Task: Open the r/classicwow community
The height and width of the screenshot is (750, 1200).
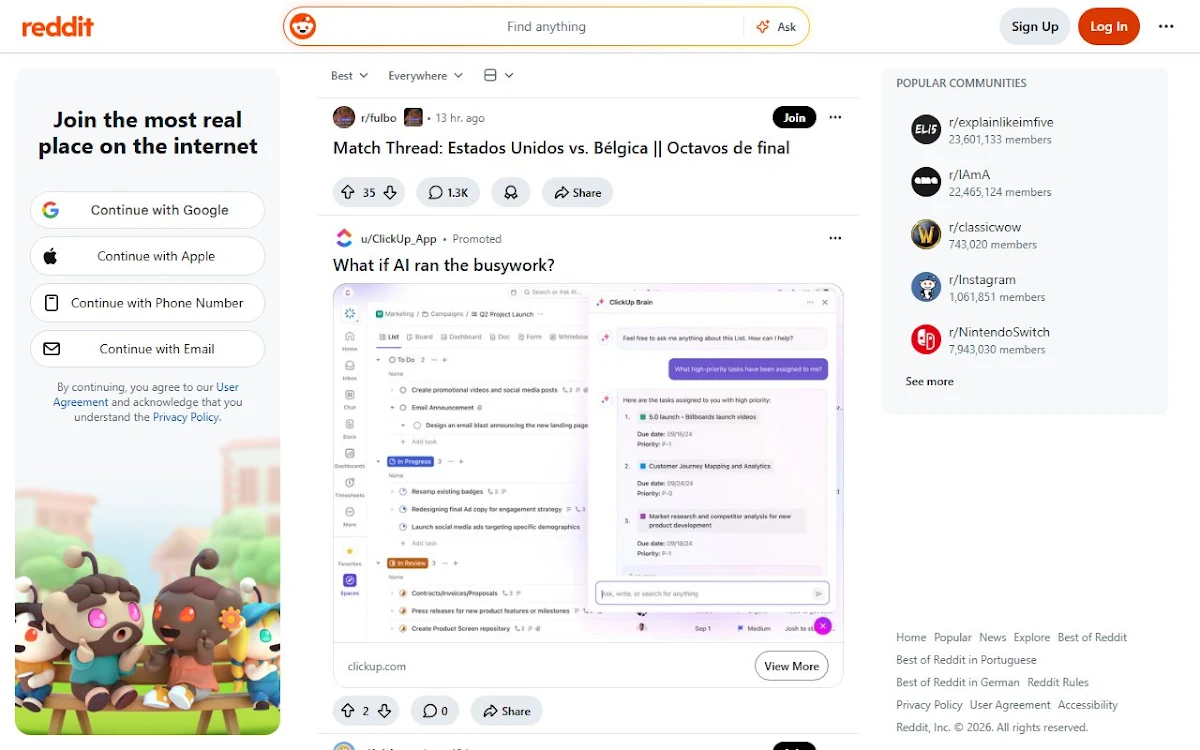Action: pyautogui.click(x=985, y=227)
